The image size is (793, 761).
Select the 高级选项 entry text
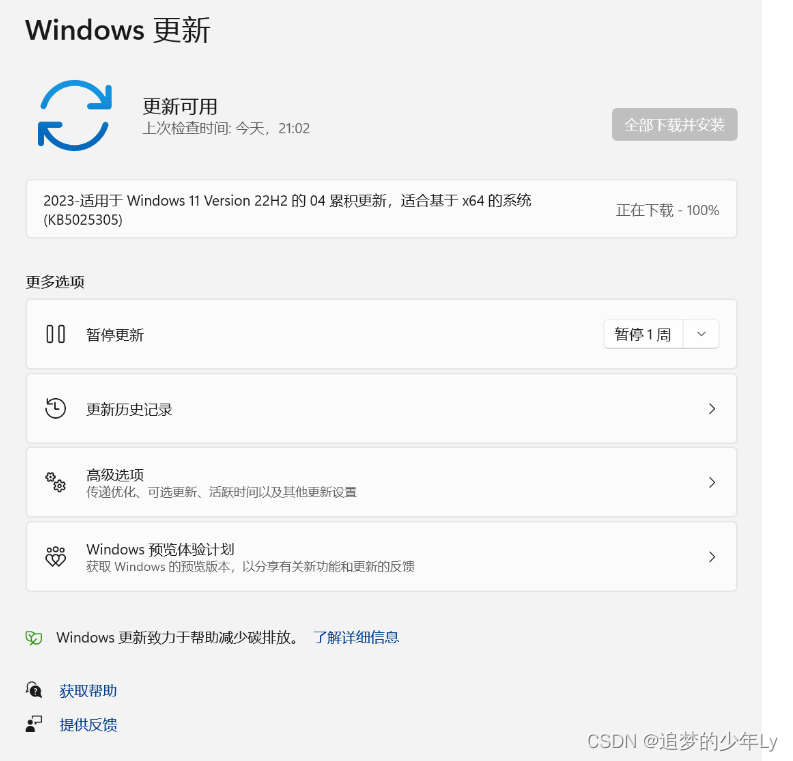point(115,475)
